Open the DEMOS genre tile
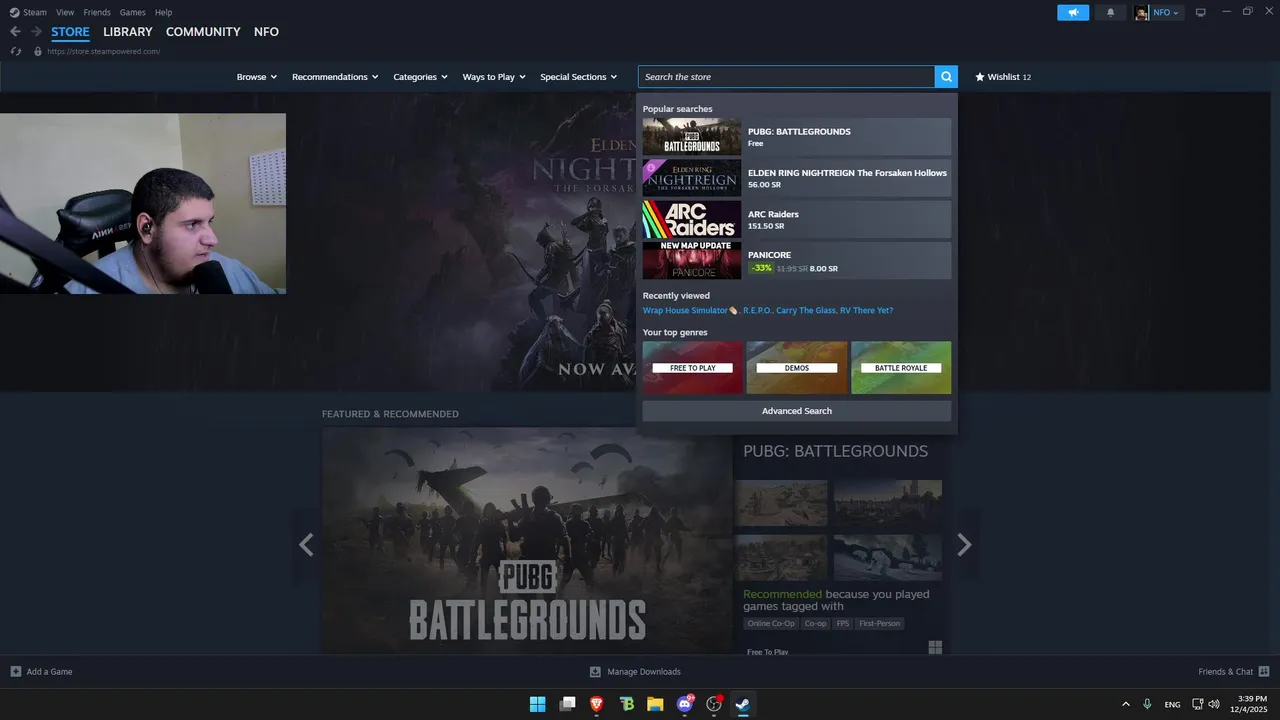Screen dimensions: 1280x720 (x=797, y=368)
